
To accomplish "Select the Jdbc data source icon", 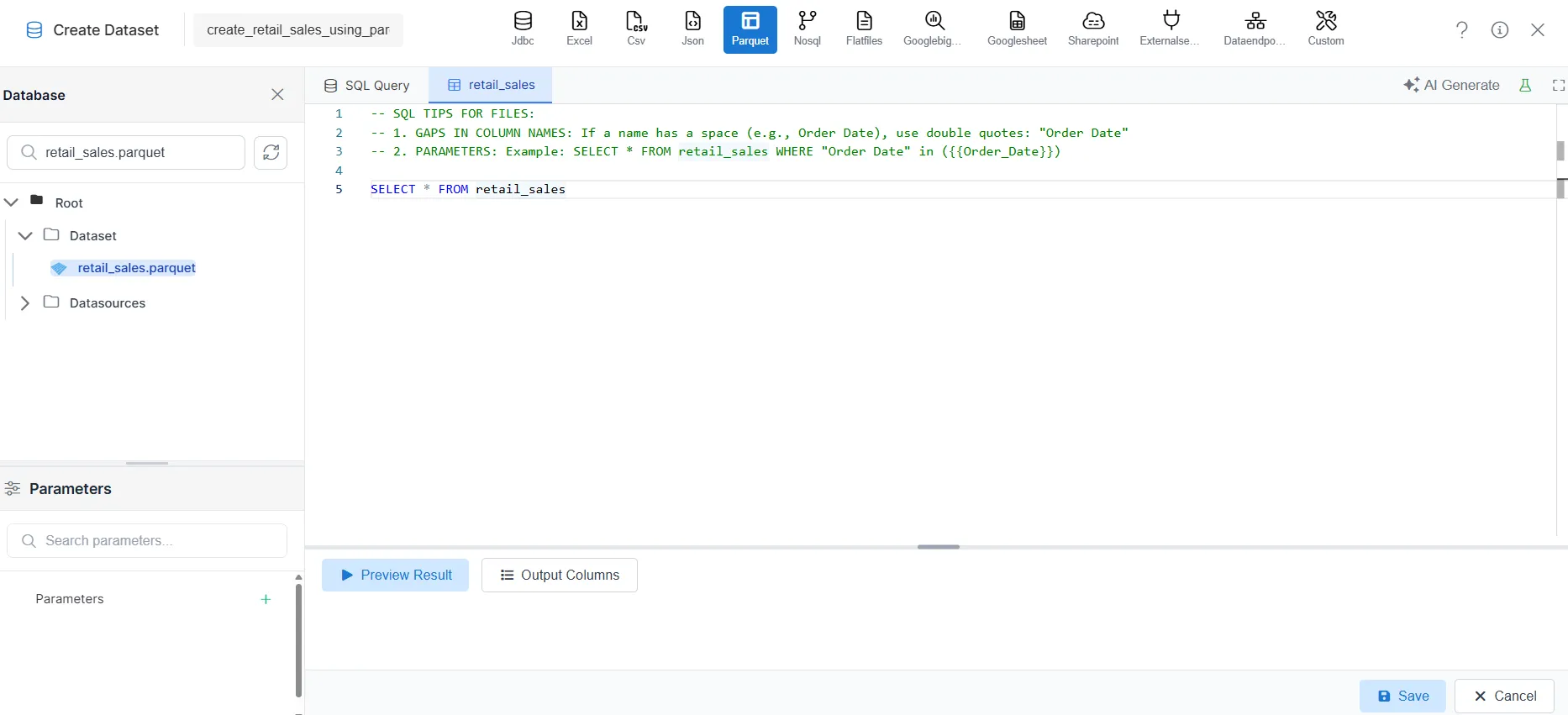I will pos(522,29).
